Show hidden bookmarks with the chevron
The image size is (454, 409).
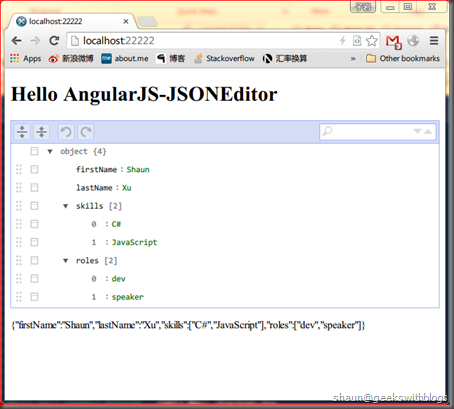coord(353,59)
